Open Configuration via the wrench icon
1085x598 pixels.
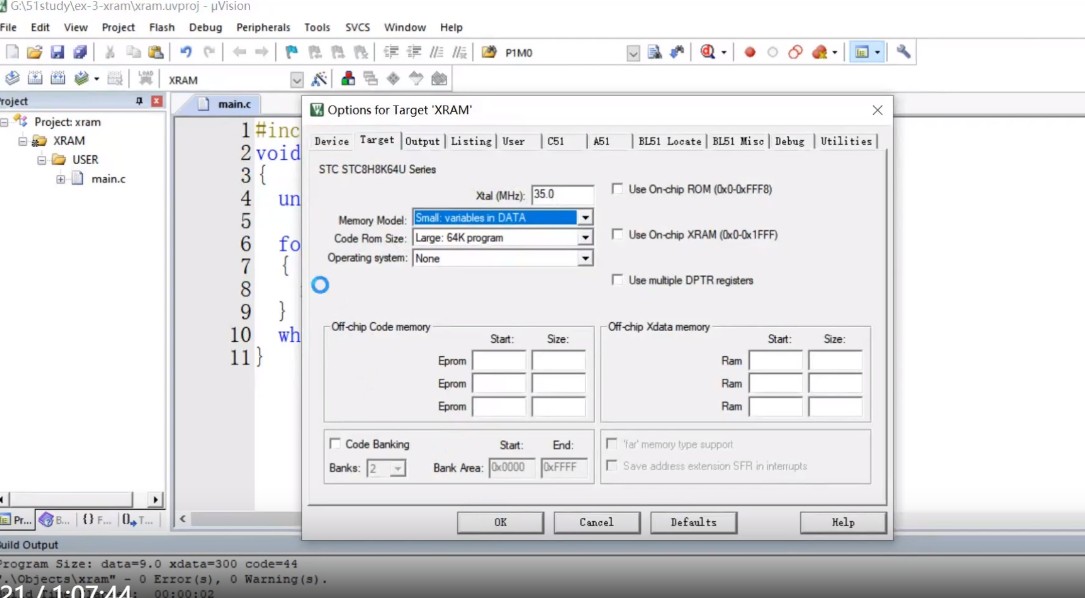click(903, 52)
